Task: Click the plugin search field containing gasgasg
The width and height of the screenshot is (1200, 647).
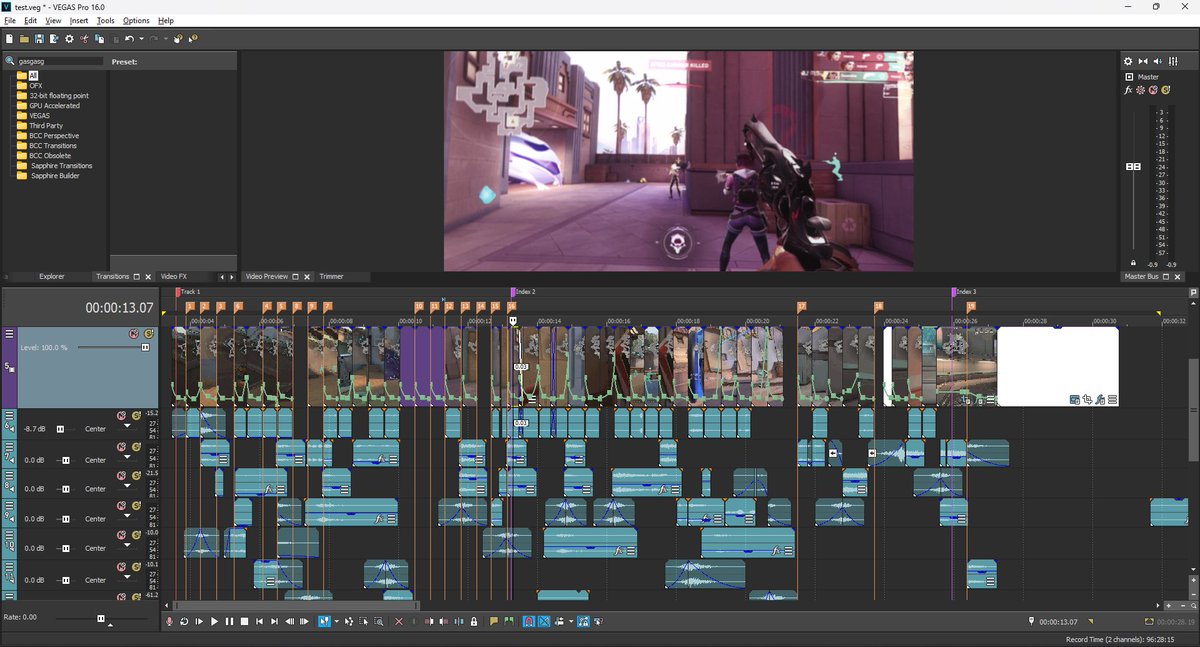Action: coord(60,61)
